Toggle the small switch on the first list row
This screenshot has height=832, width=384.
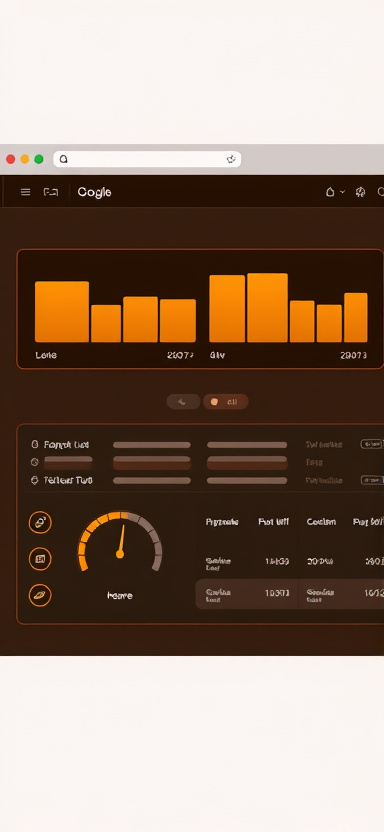(371, 444)
